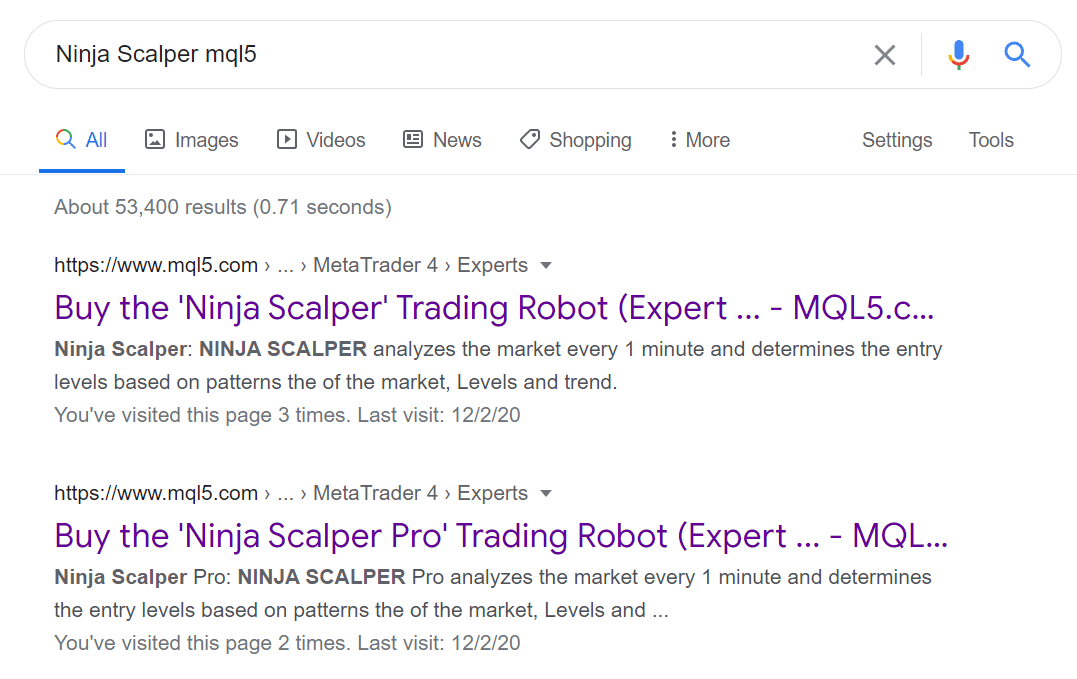Click the News tab newspaper icon
Screen dimensions: 1077x679
tap(413, 139)
